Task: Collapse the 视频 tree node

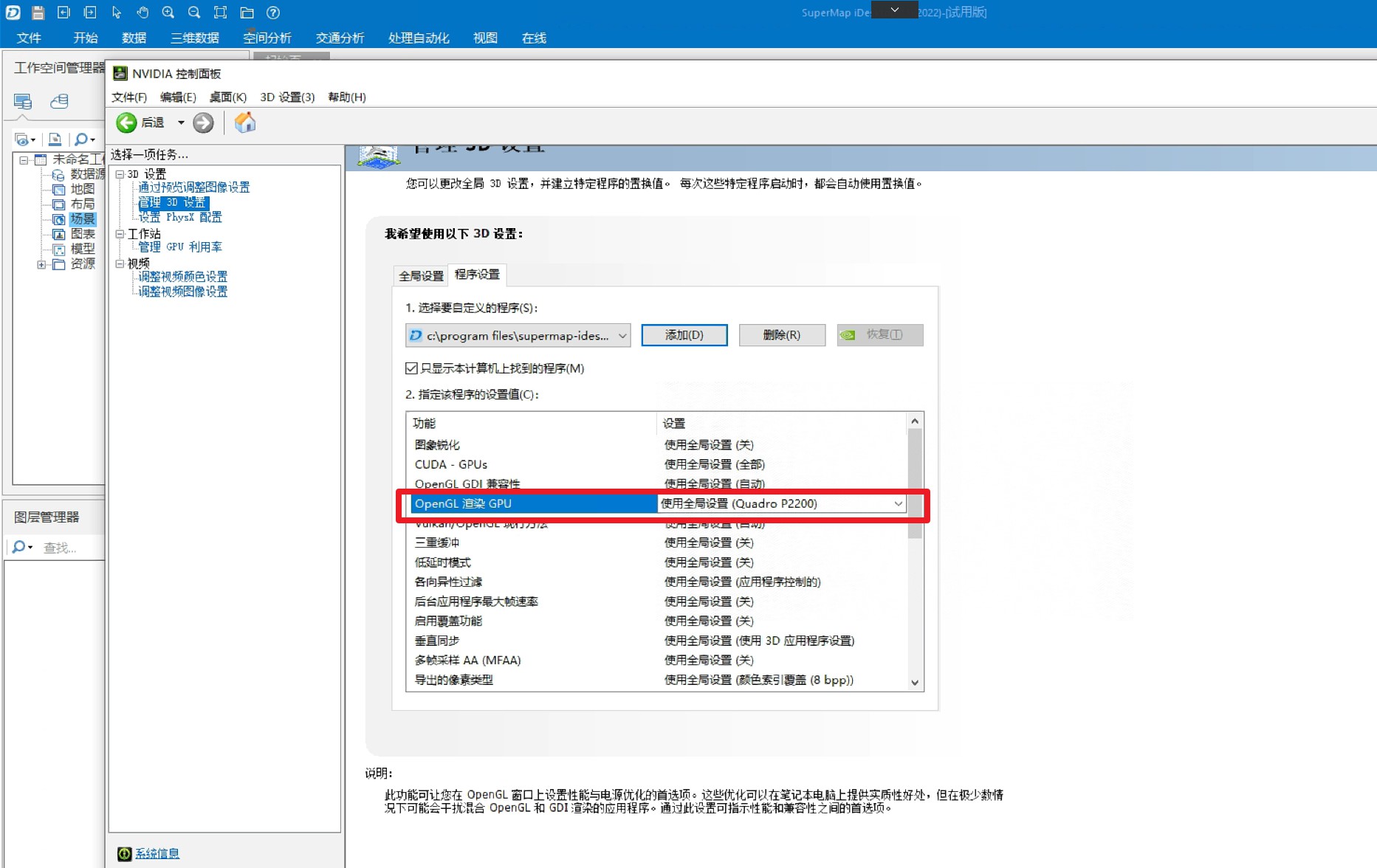Action: 120,263
